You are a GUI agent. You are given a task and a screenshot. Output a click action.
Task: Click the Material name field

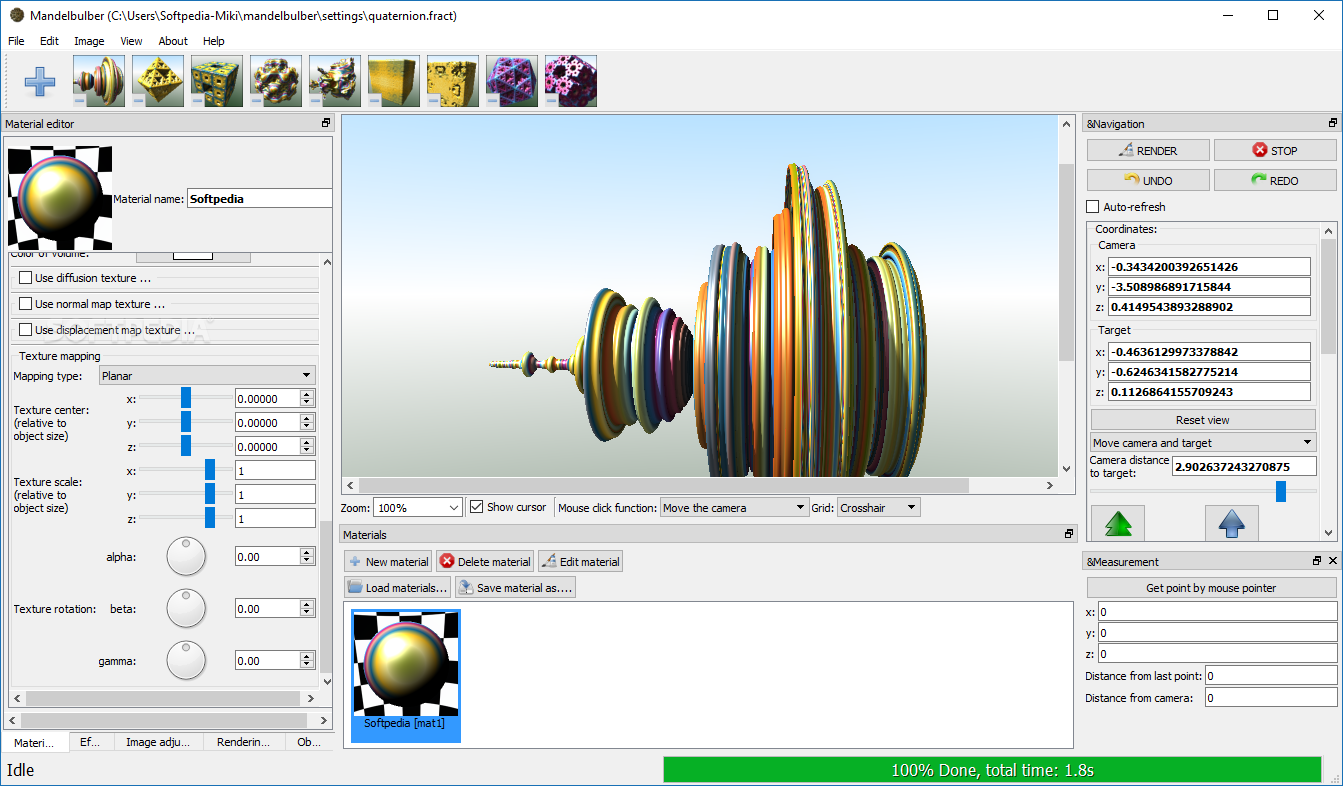click(x=259, y=198)
